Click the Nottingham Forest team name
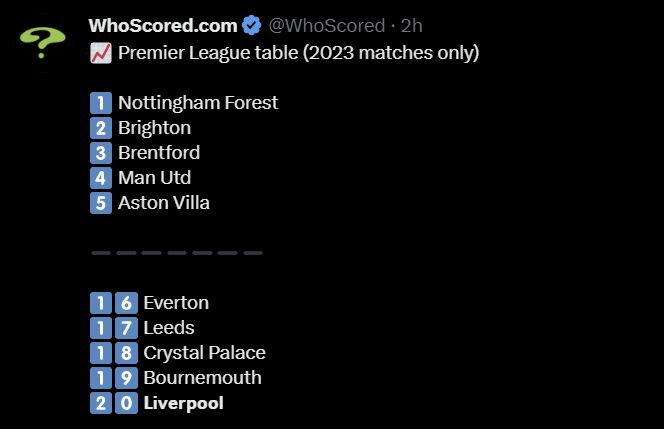The image size is (664, 429). coord(198,103)
